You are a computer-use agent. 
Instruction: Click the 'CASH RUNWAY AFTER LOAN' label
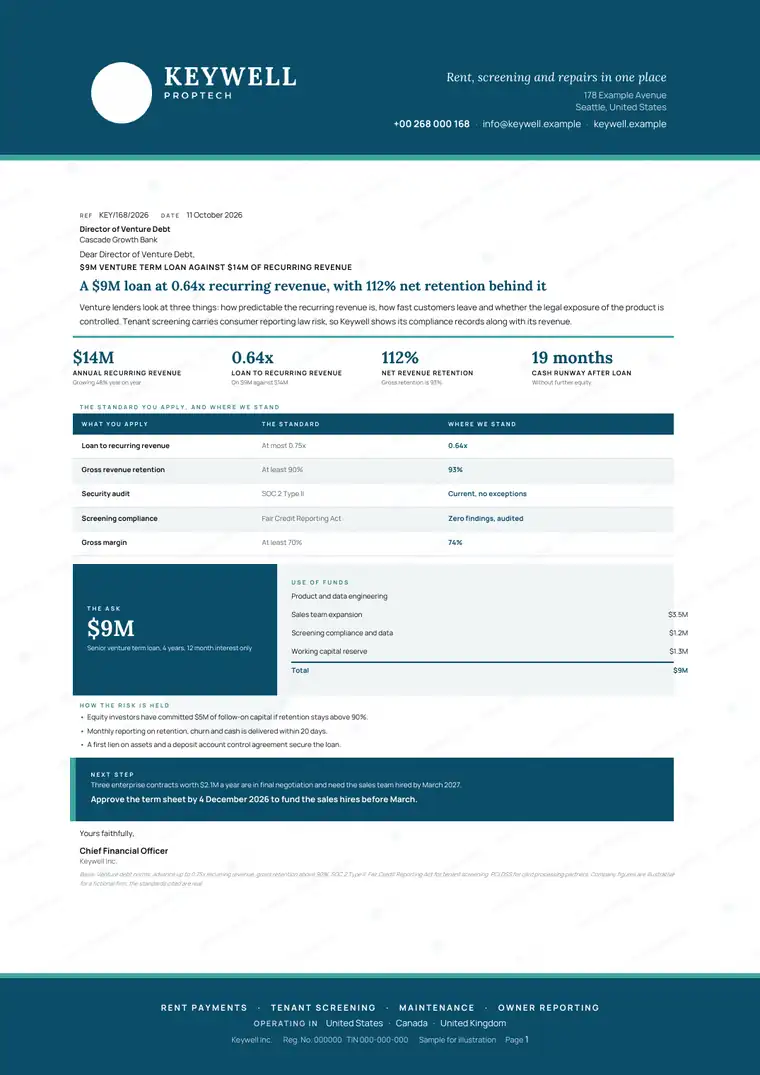pos(582,374)
